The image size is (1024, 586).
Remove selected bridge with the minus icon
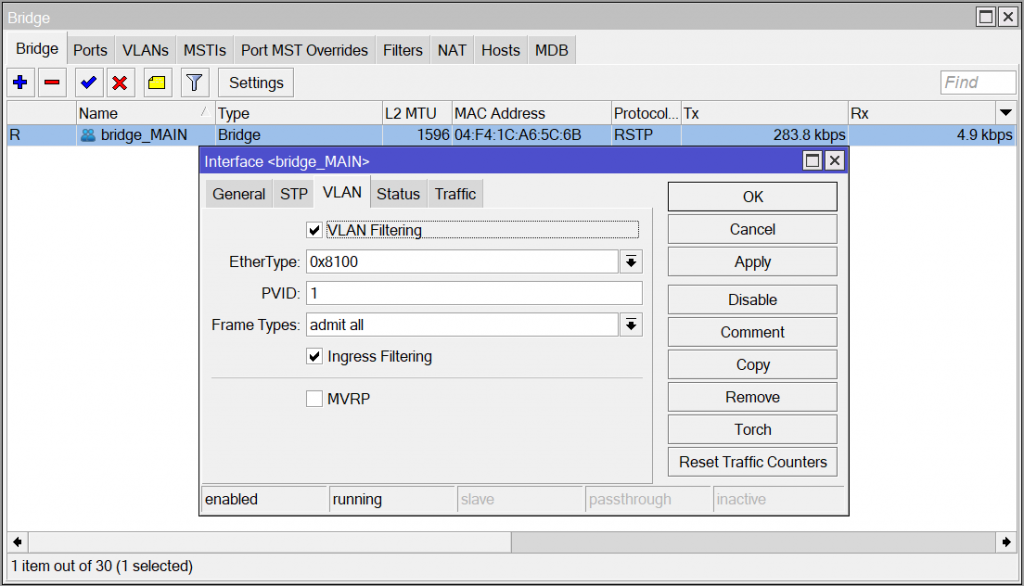[52, 82]
